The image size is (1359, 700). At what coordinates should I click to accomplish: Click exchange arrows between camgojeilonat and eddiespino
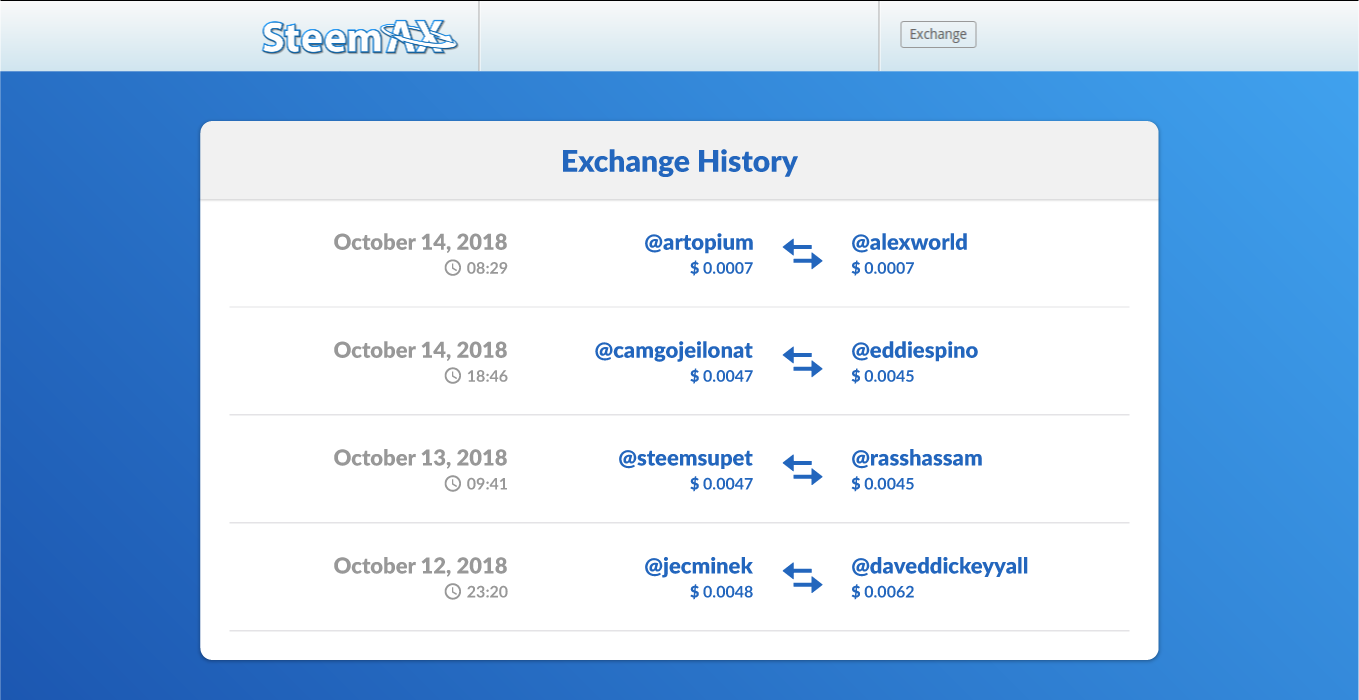pyautogui.click(x=802, y=362)
